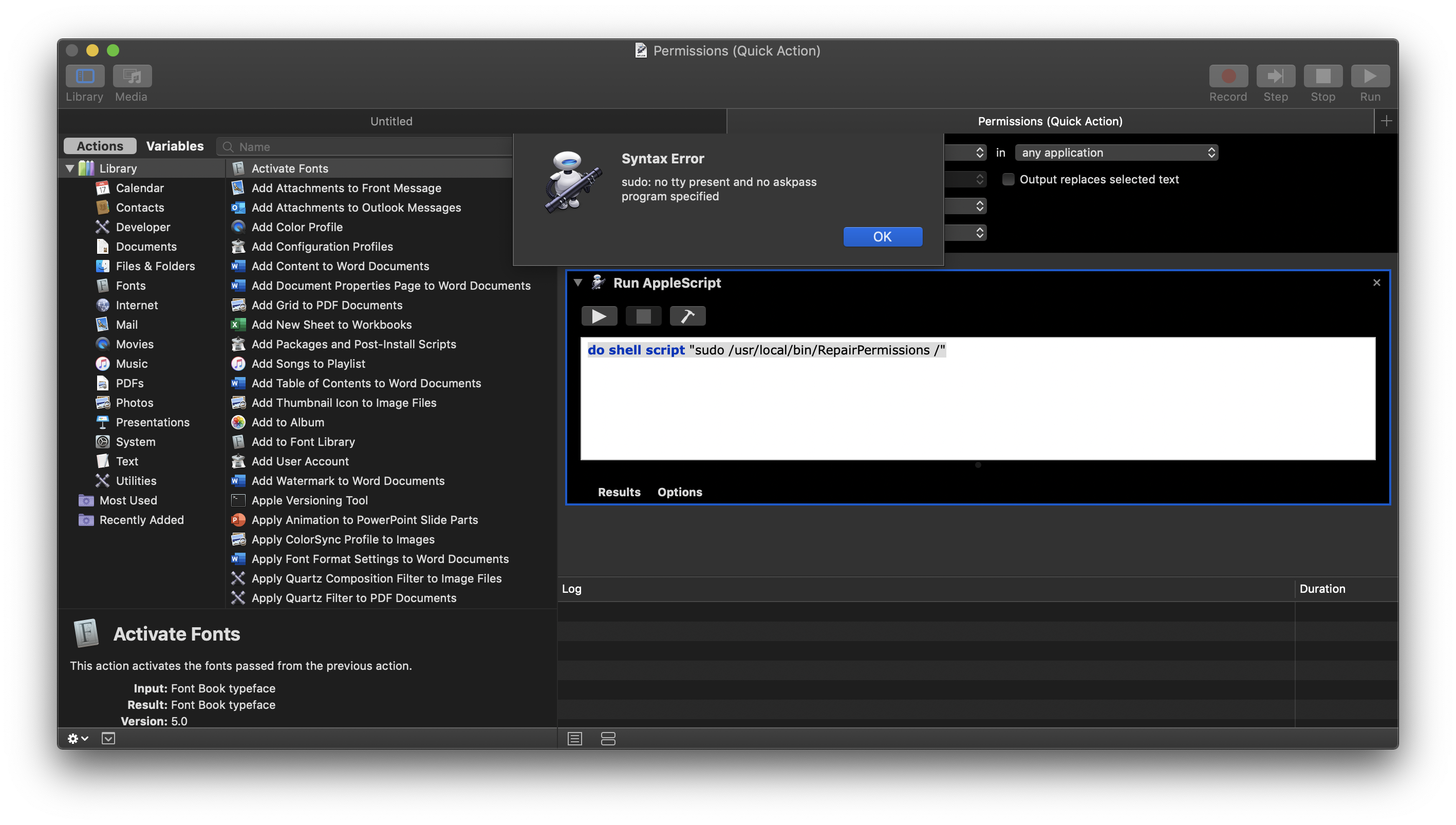Open the Recently Added smart group
This screenshot has width=1456, height=825.
(141, 519)
